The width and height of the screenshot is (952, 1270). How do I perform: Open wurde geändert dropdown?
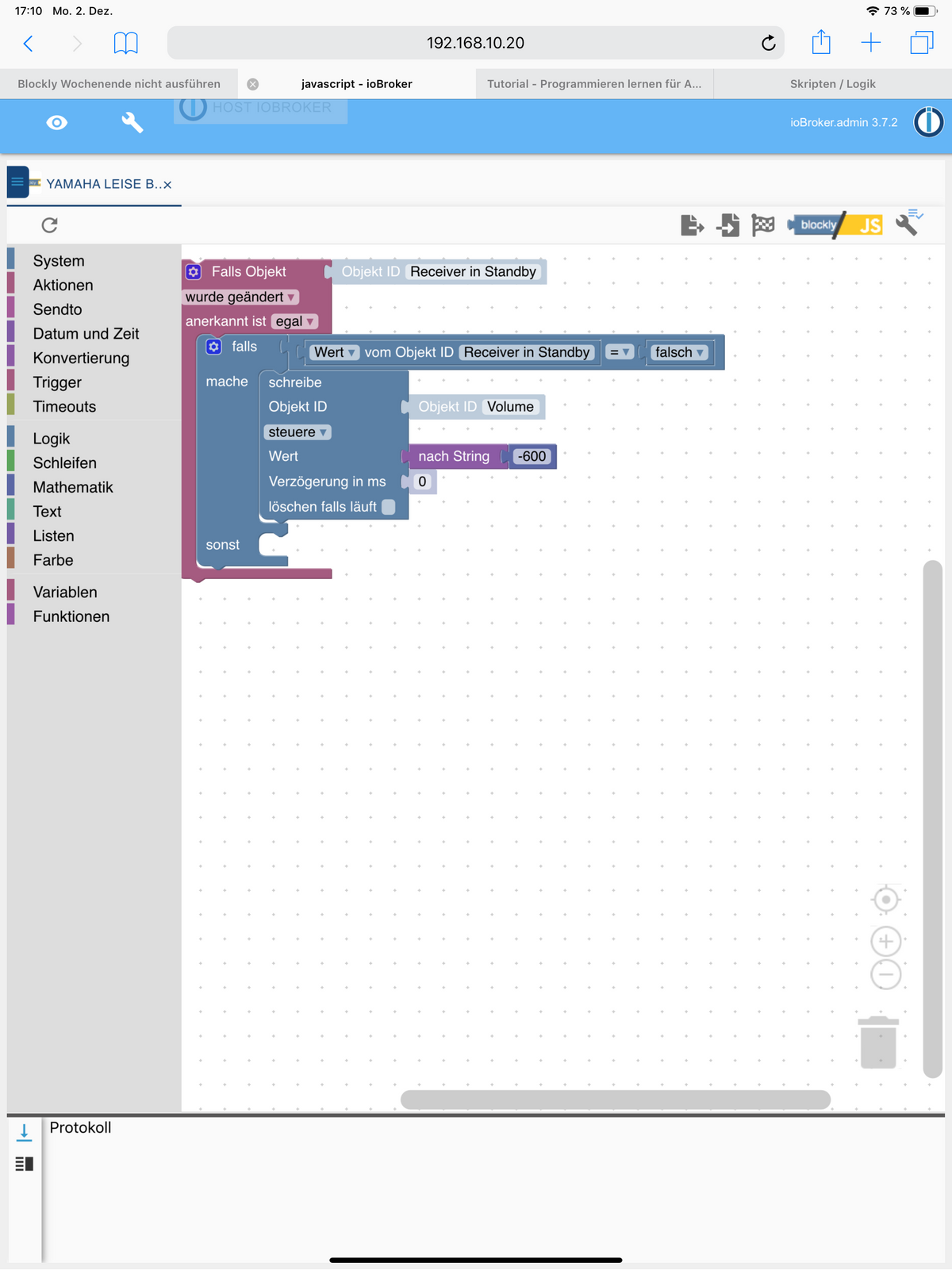pyautogui.click(x=241, y=297)
